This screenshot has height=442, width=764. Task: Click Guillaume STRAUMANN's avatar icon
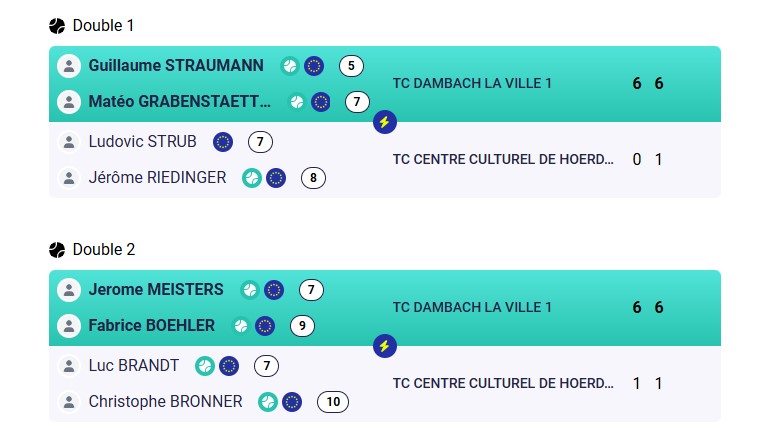coord(69,66)
